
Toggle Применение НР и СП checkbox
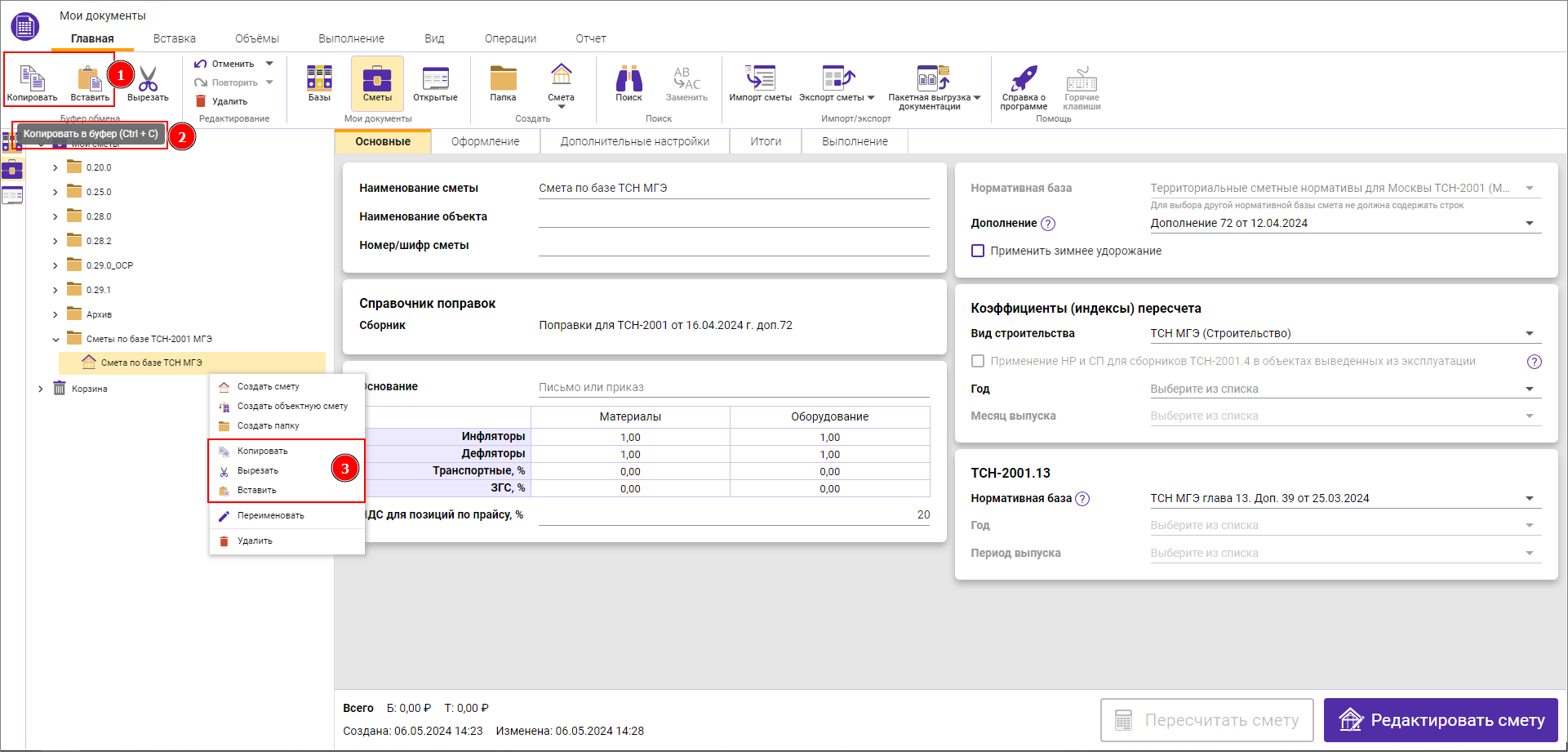click(x=978, y=361)
